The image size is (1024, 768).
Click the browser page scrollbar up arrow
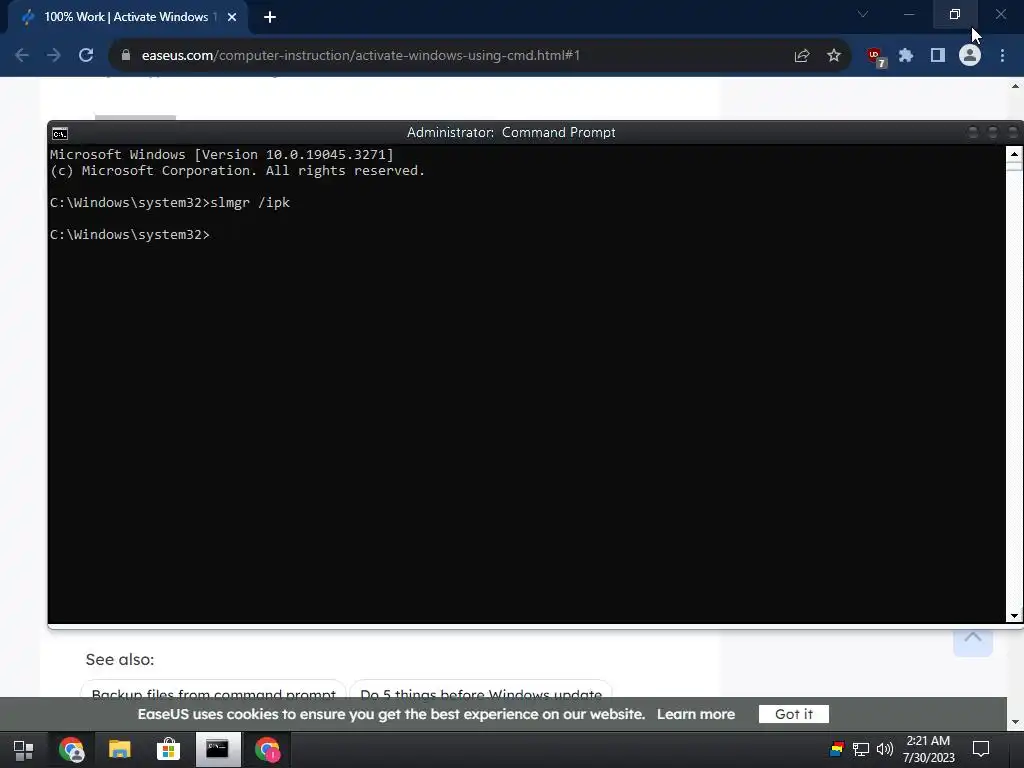click(1016, 86)
